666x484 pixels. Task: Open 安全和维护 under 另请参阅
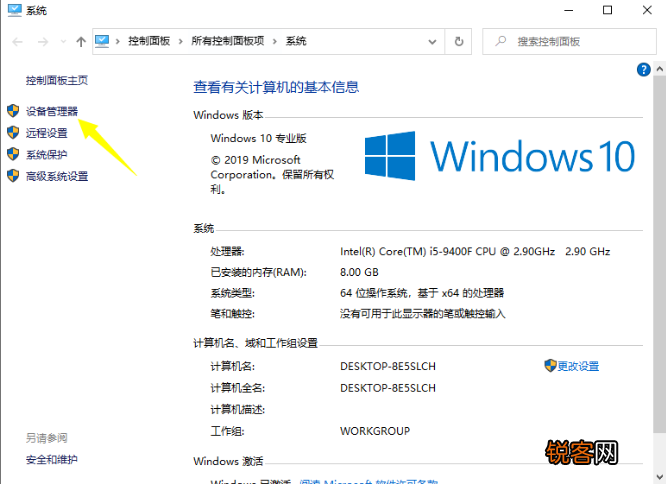(x=52, y=459)
